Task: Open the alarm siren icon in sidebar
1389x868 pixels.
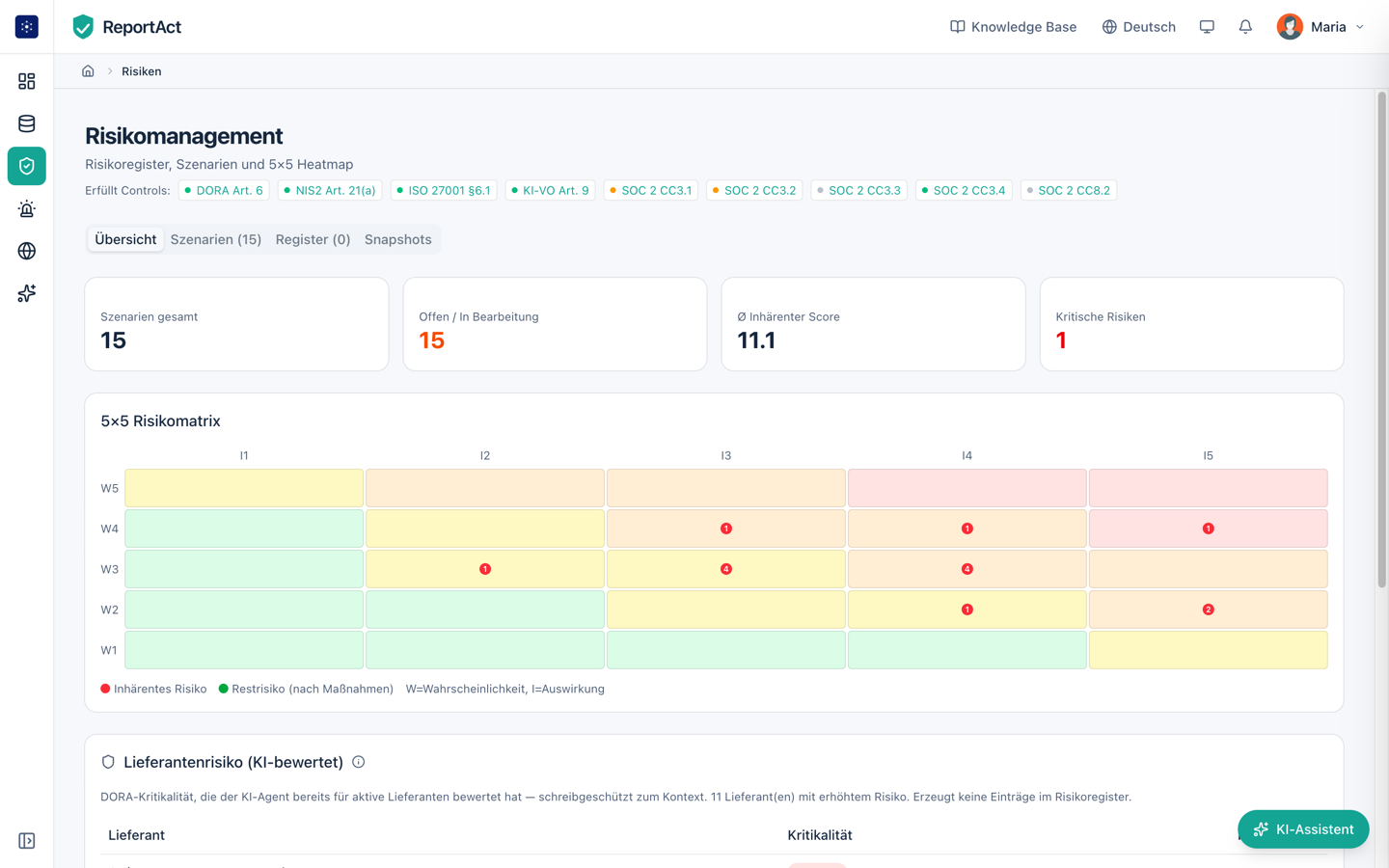Action: (27, 208)
